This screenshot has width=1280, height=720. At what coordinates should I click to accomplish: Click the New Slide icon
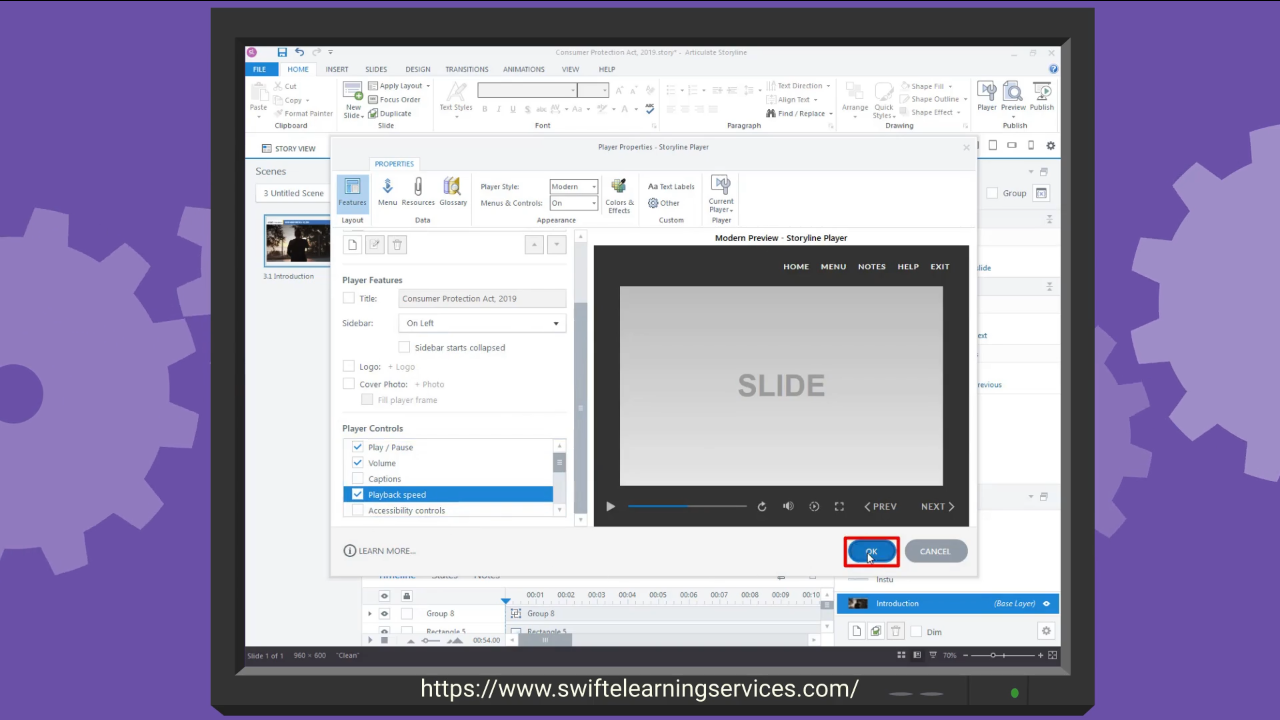pos(353,100)
